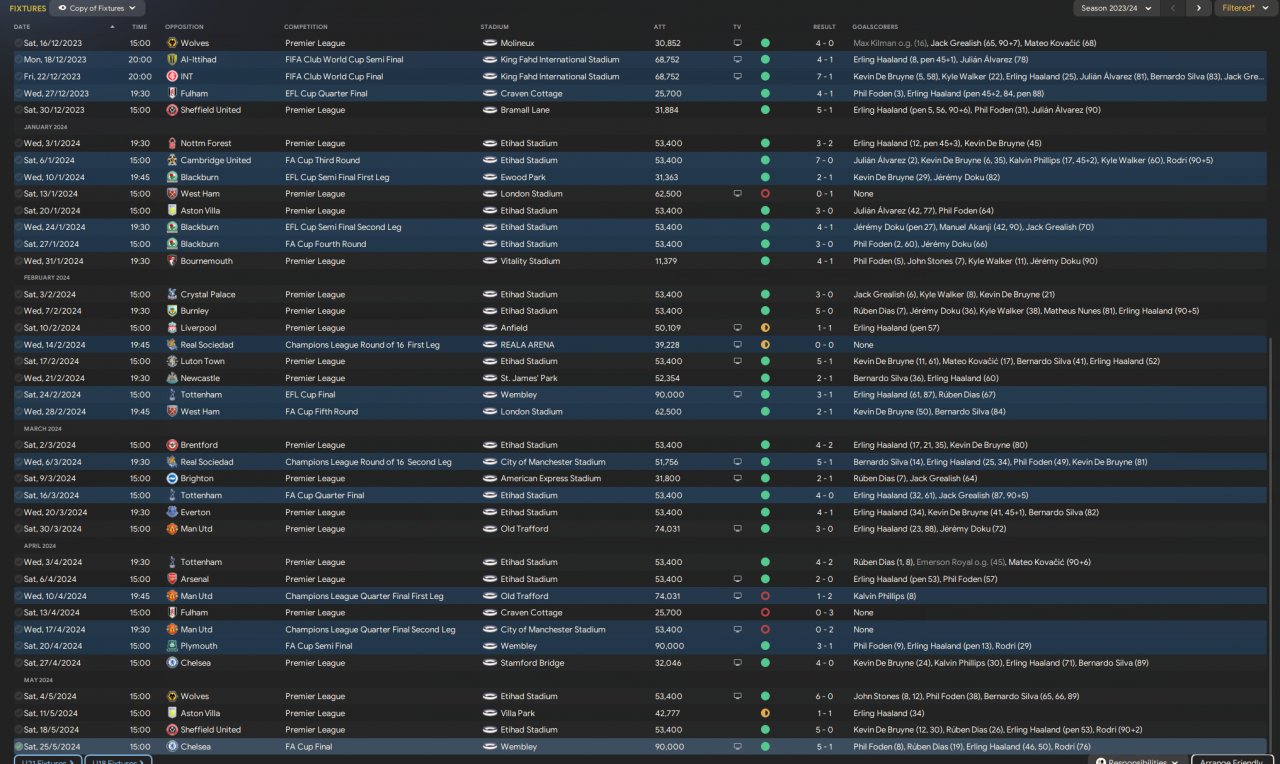Click the Luton Town club badge
Viewport: 1280px width, 764px height.
click(172, 362)
